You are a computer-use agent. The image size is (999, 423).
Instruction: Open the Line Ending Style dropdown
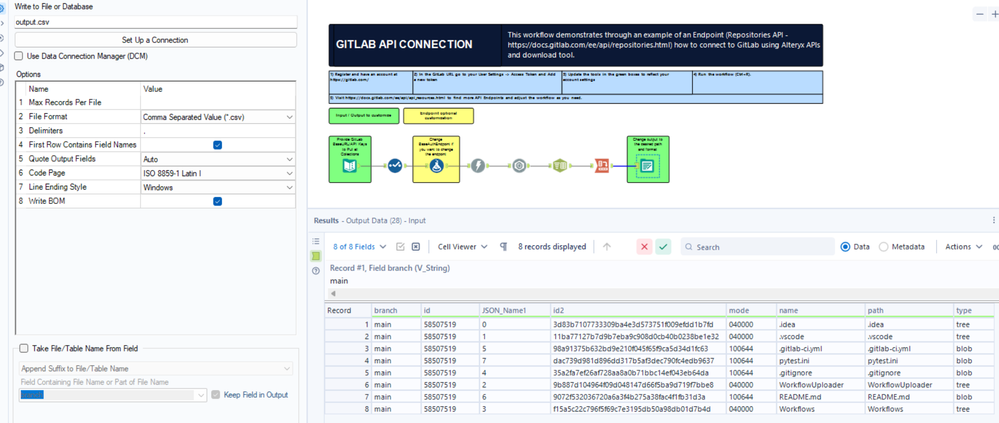click(218, 187)
